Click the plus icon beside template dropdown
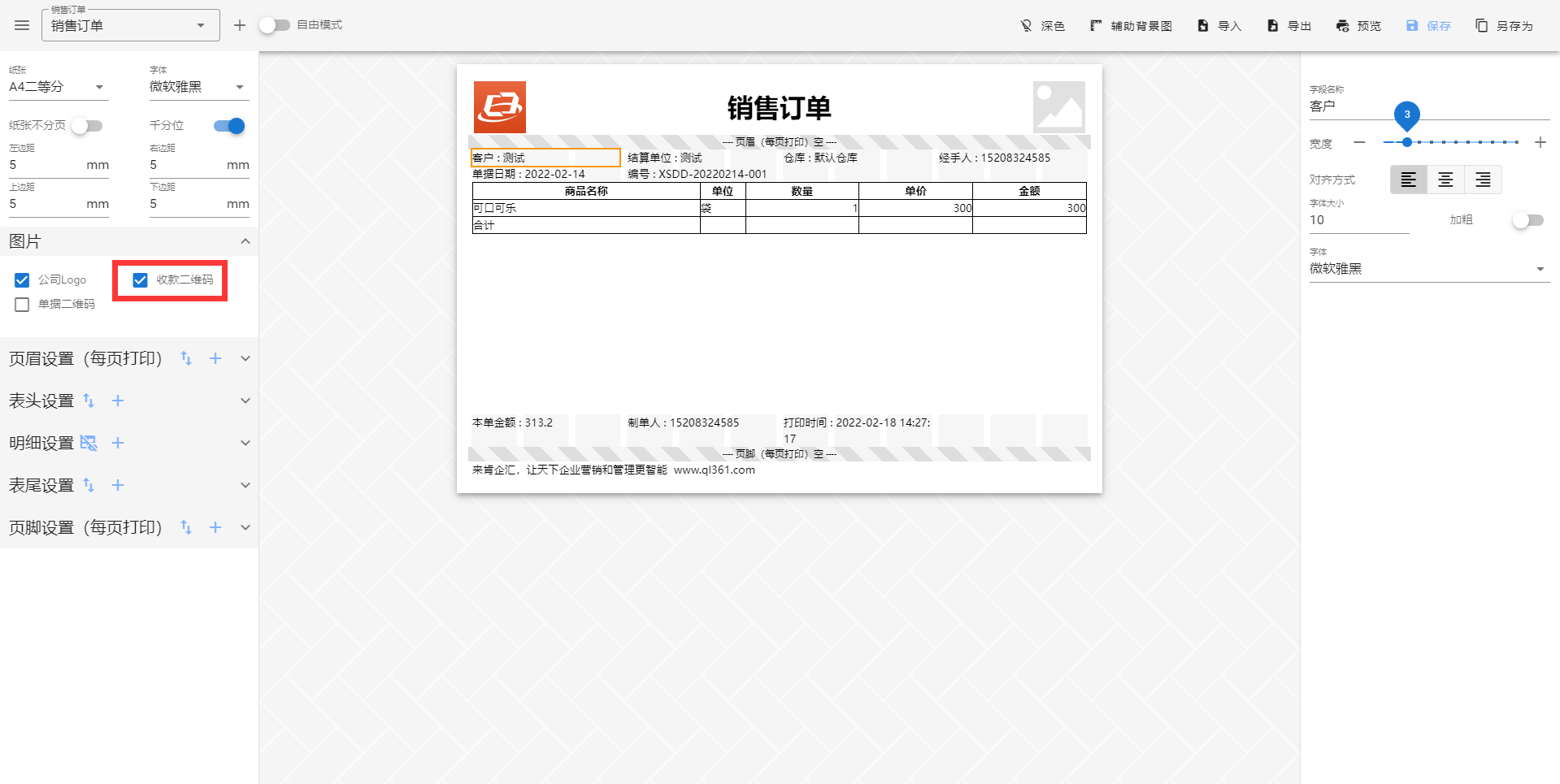The image size is (1560, 784). 240,25
